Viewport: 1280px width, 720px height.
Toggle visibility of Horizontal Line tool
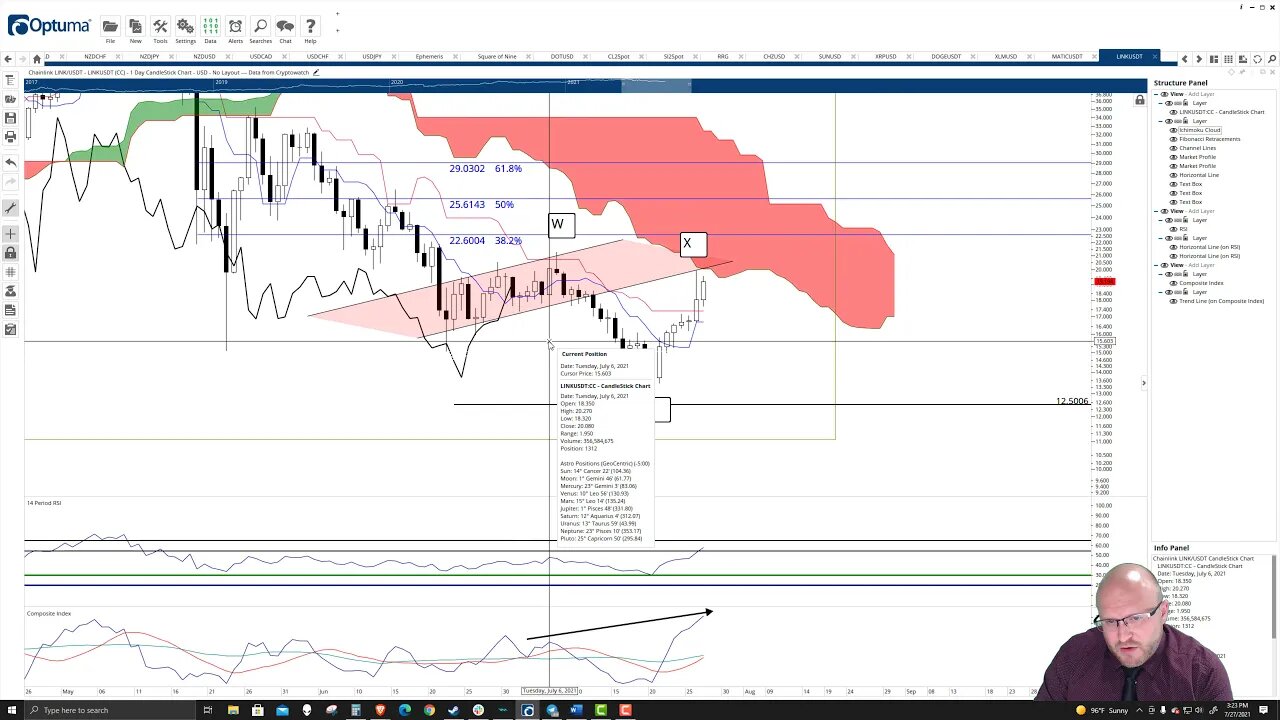tap(1174, 175)
